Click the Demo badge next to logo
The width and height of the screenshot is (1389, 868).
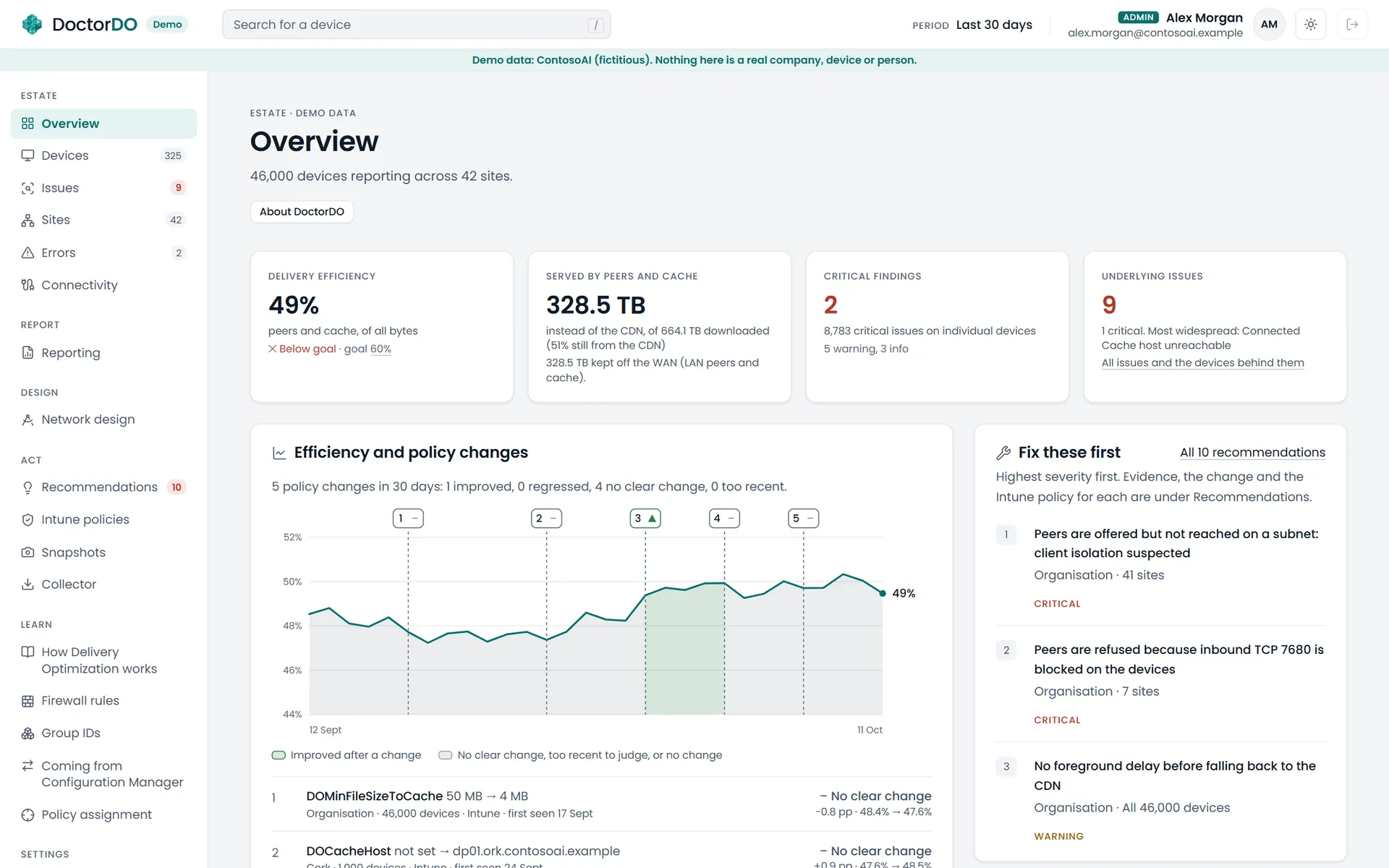(x=167, y=25)
